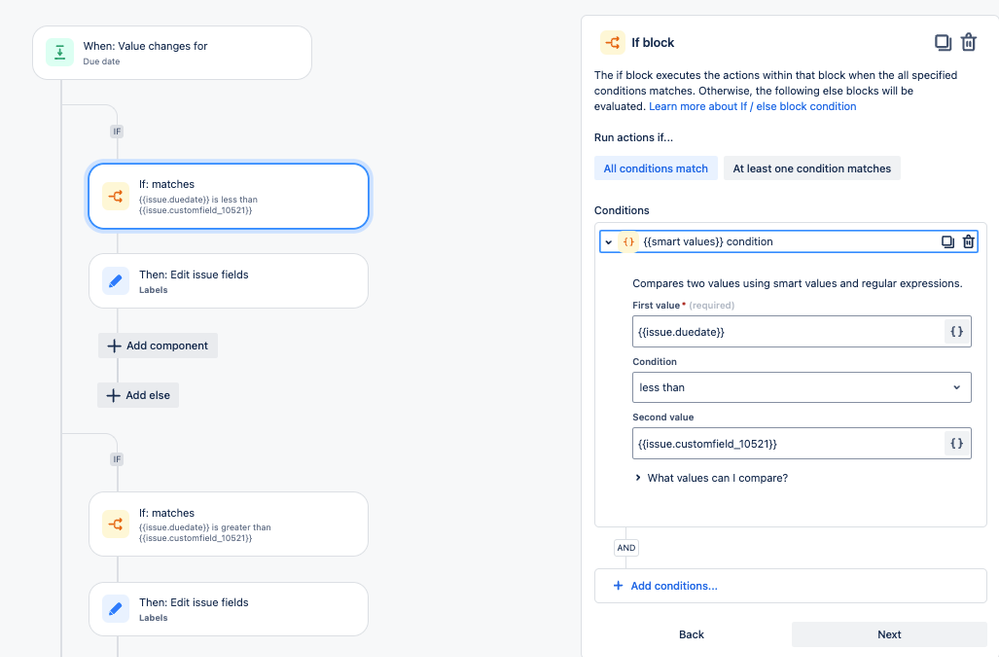Collapse the smart values condition section
Screen dimensions: 999x657
(608, 242)
